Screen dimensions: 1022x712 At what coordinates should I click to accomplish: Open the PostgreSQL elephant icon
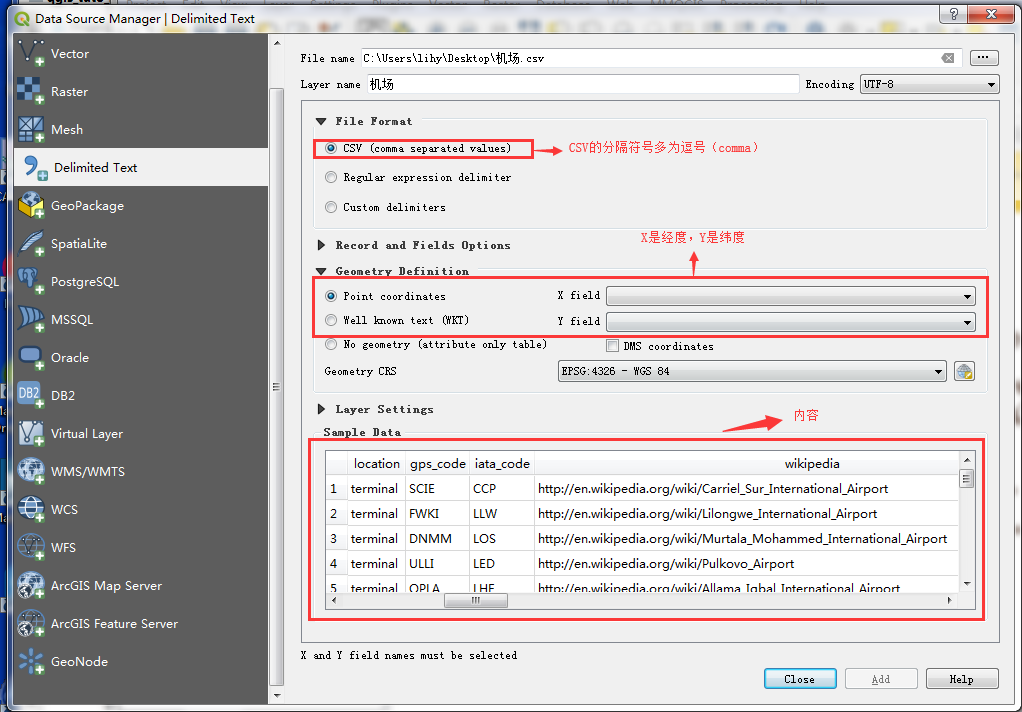click(x=32, y=282)
